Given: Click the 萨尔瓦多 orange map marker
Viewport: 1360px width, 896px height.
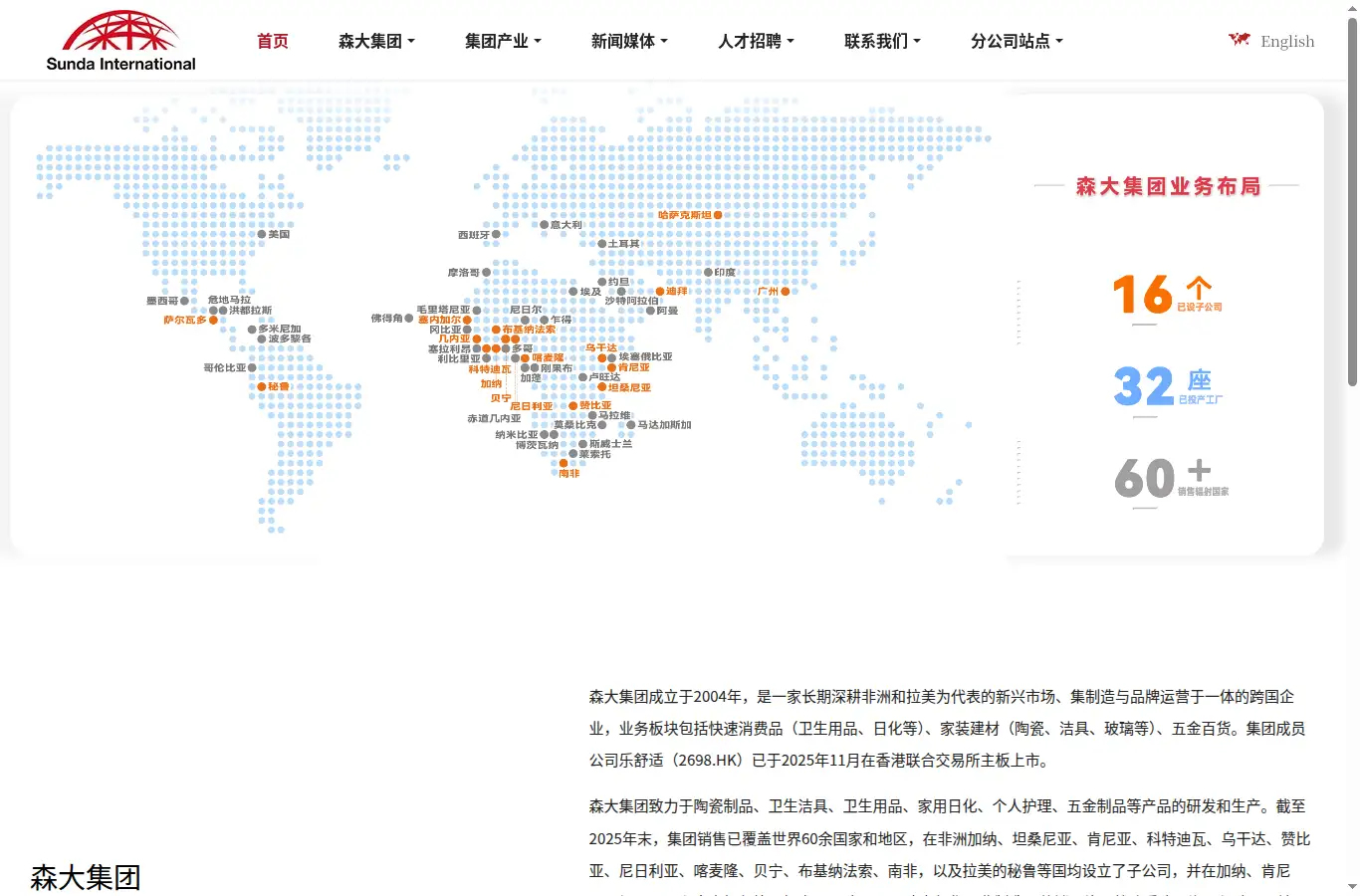Looking at the screenshot, I should (x=213, y=320).
